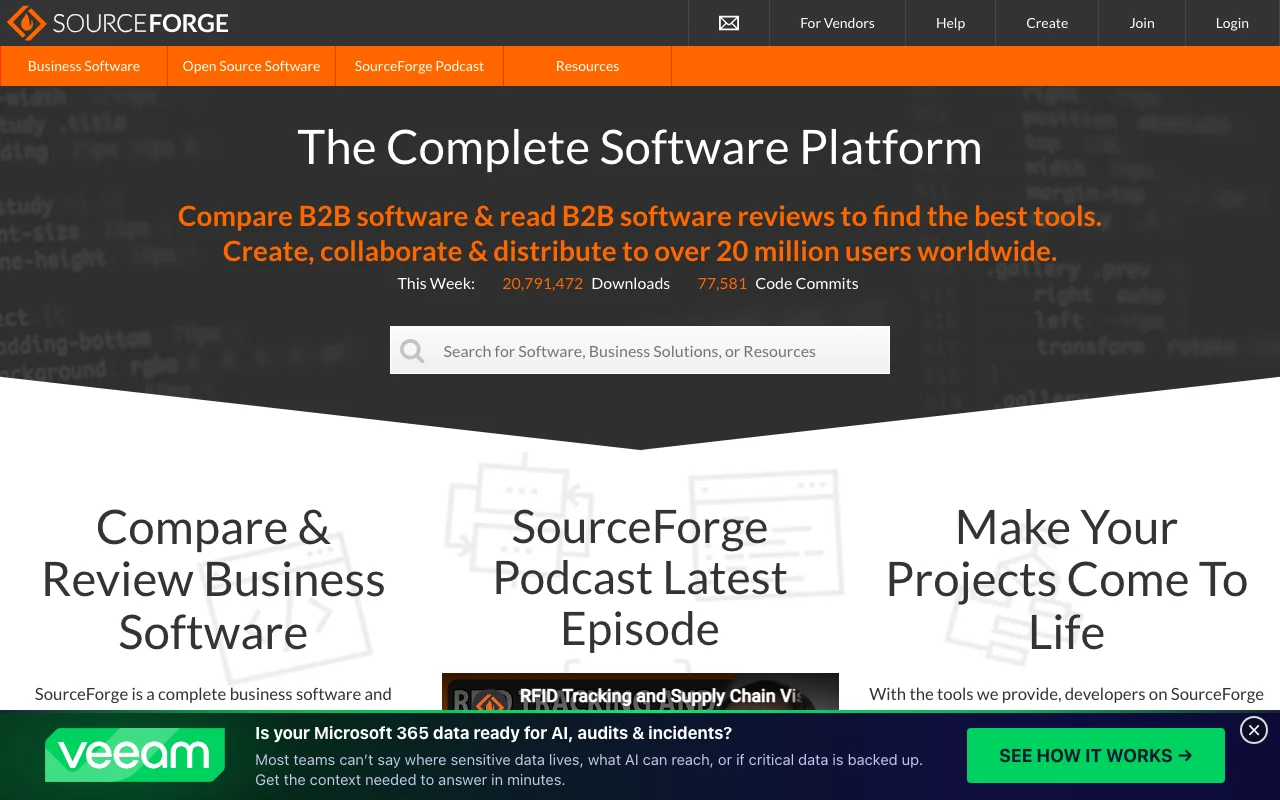
Task: Open the Business Software tab
Action: pyautogui.click(x=84, y=66)
